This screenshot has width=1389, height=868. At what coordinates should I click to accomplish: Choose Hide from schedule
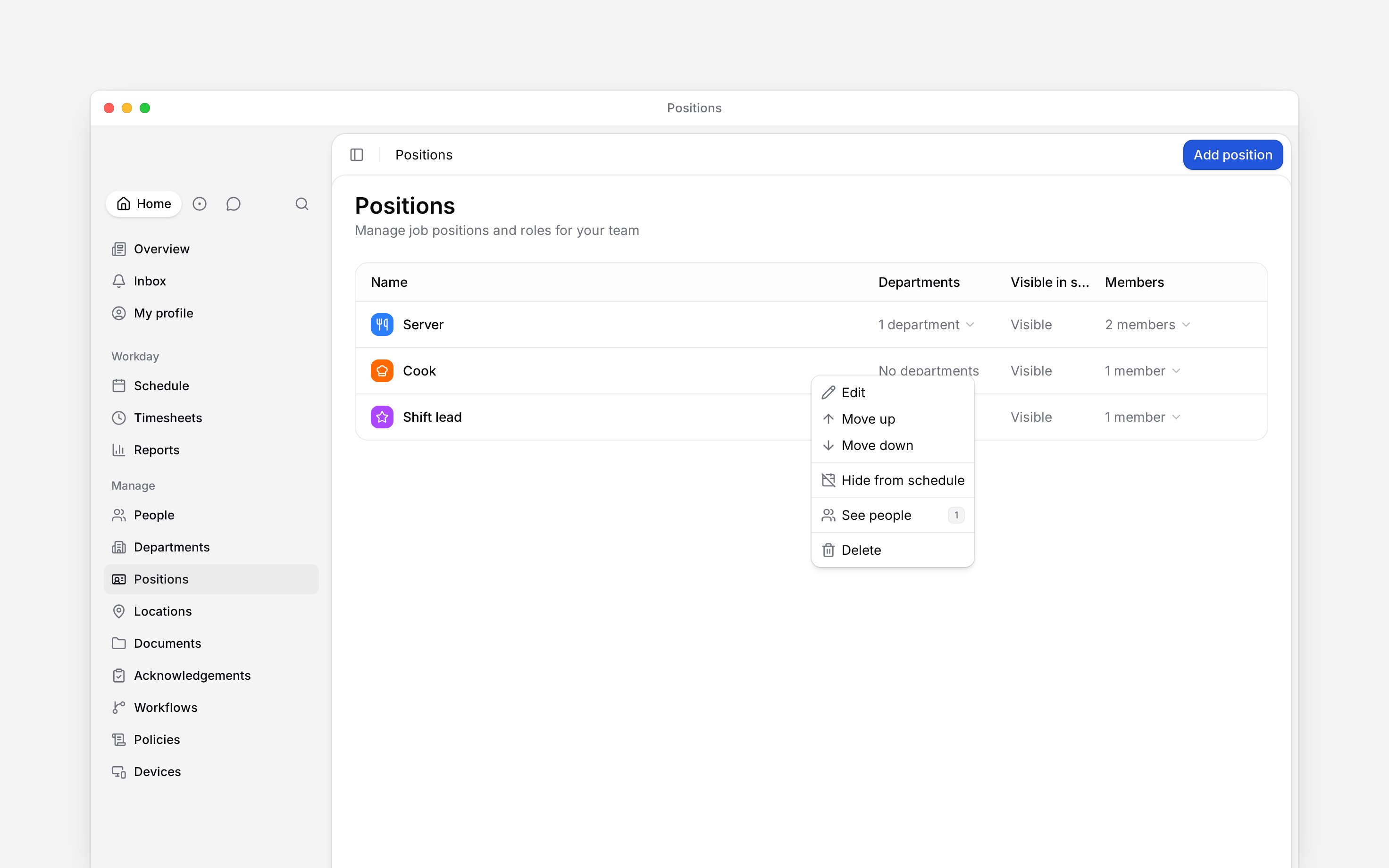click(x=893, y=481)
